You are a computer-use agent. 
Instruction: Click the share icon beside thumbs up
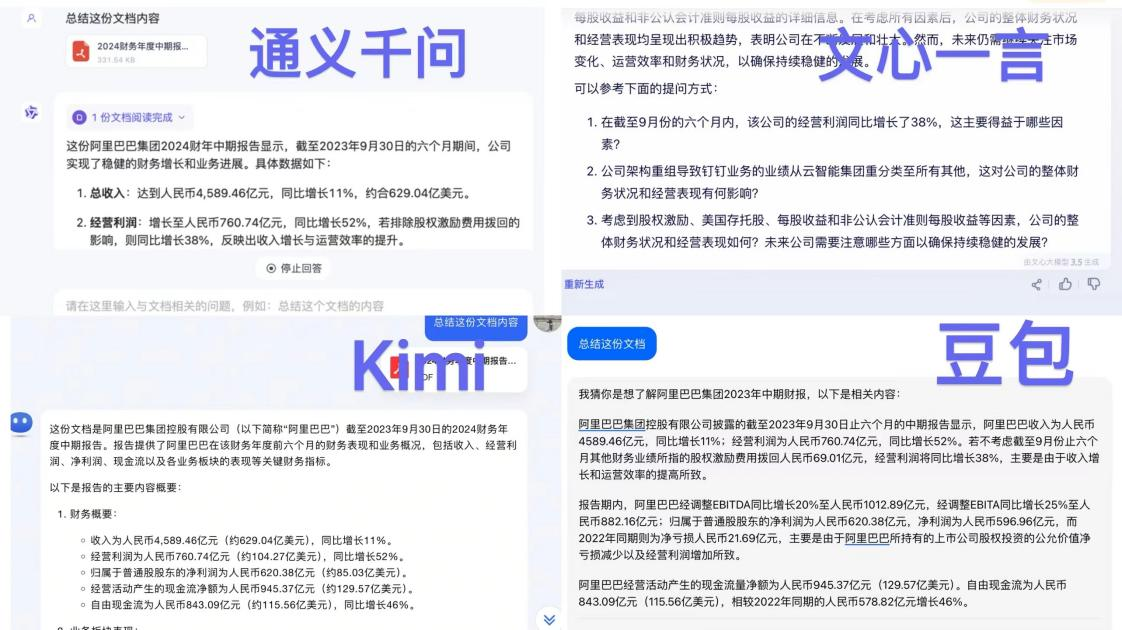1036,285
